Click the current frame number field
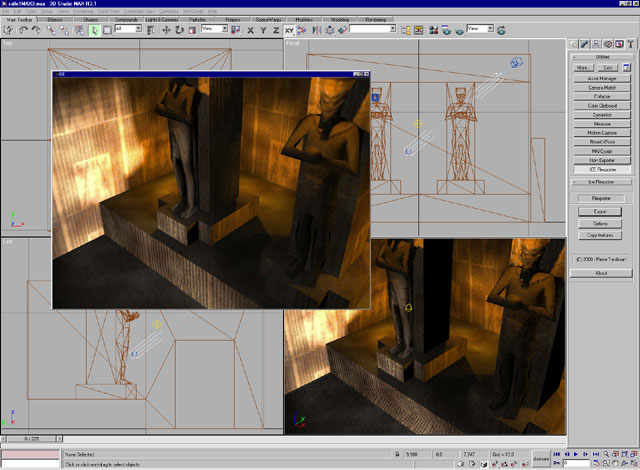Viewport: 640px width, 470px height. pos(577,463)
